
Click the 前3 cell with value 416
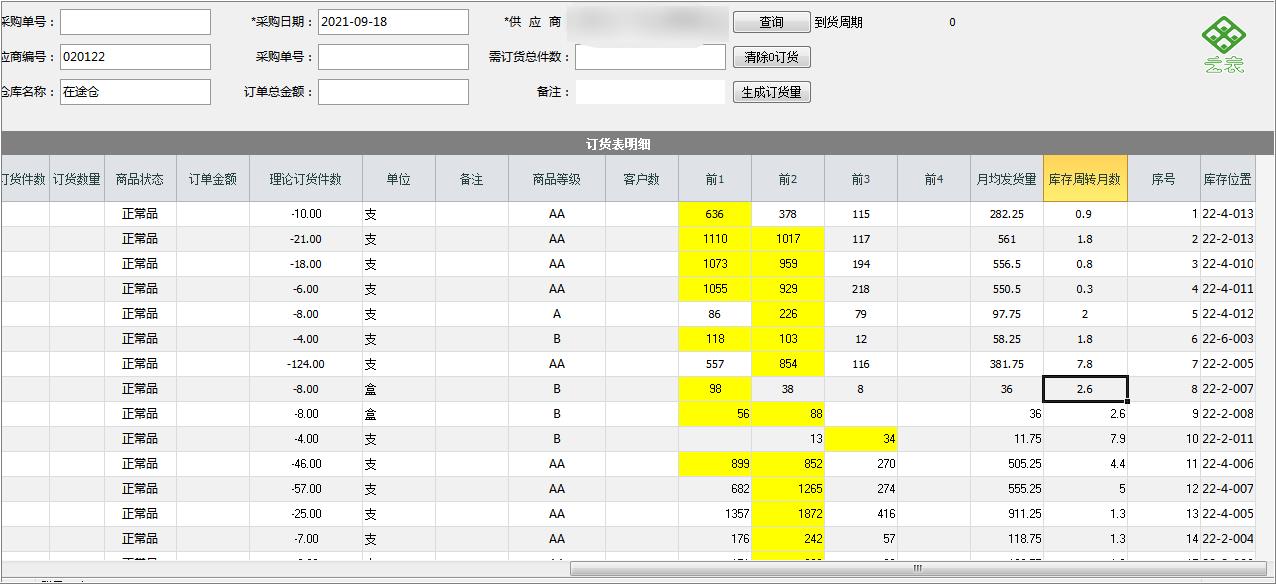click(x=861, y=514)
